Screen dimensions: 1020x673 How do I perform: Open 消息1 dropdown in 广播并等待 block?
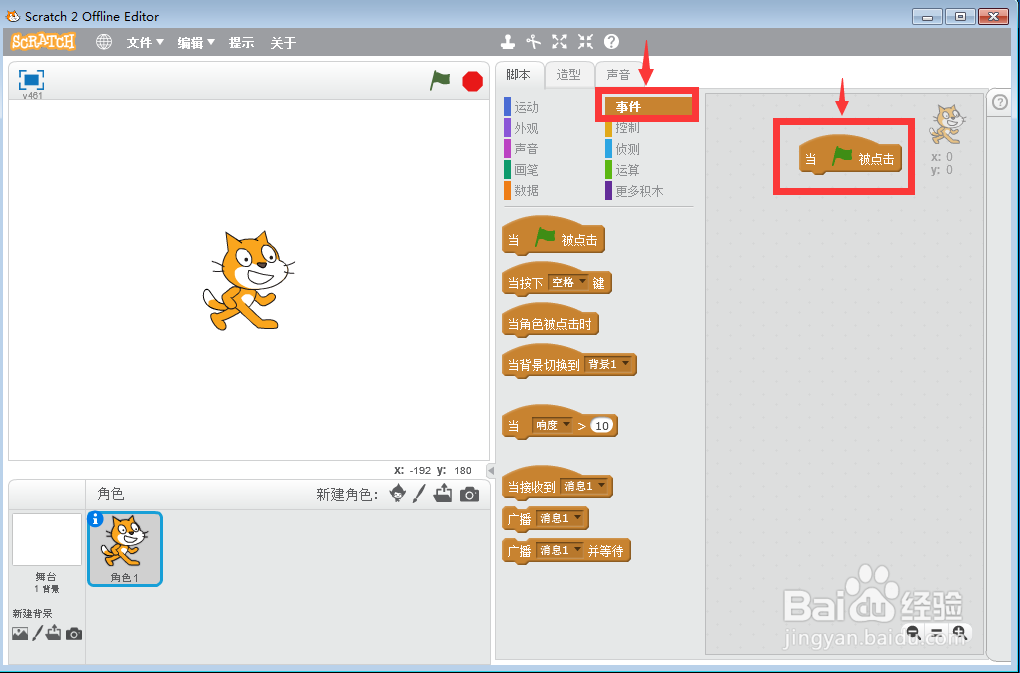point(561,550)
